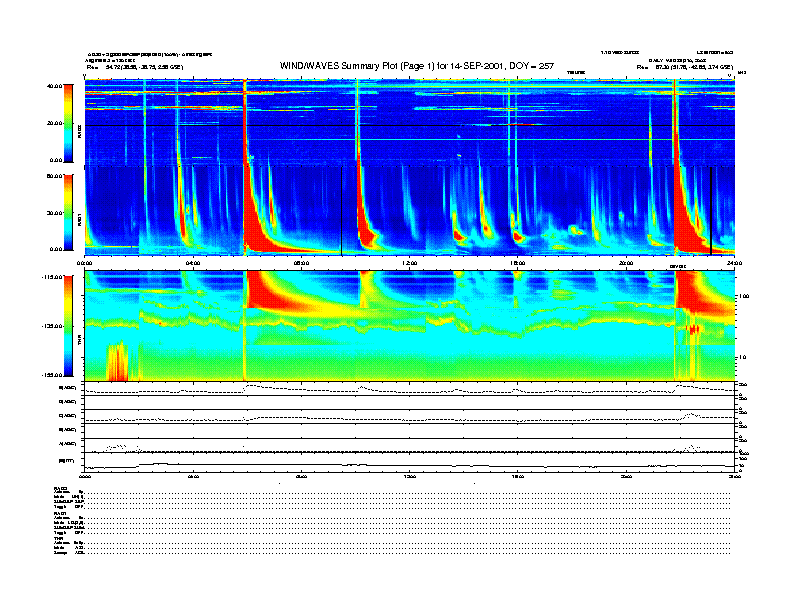792x612 pixels.
Task: Click the red low-frequency feature near 01:00 in TNR
Action: 117,362
